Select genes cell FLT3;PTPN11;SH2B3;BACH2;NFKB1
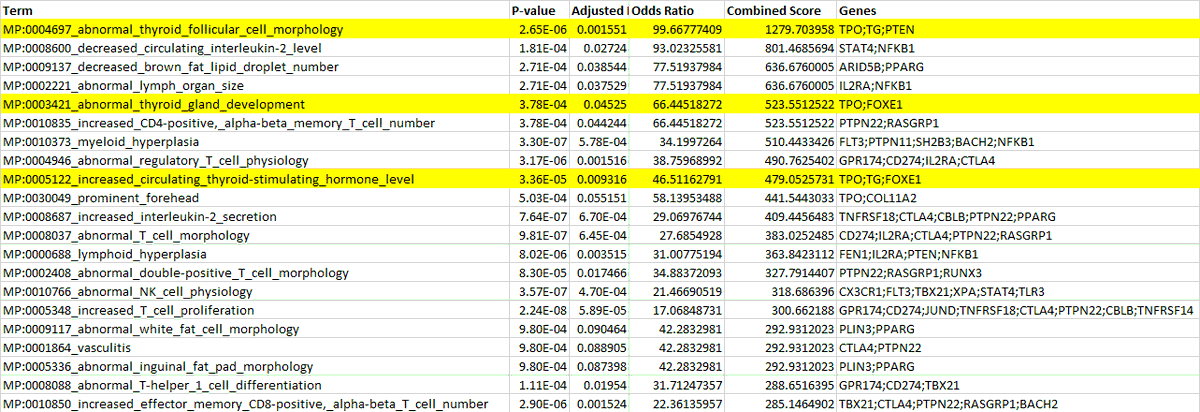The height and width of the screenshot is (412, 1200). coord(1017,142)
